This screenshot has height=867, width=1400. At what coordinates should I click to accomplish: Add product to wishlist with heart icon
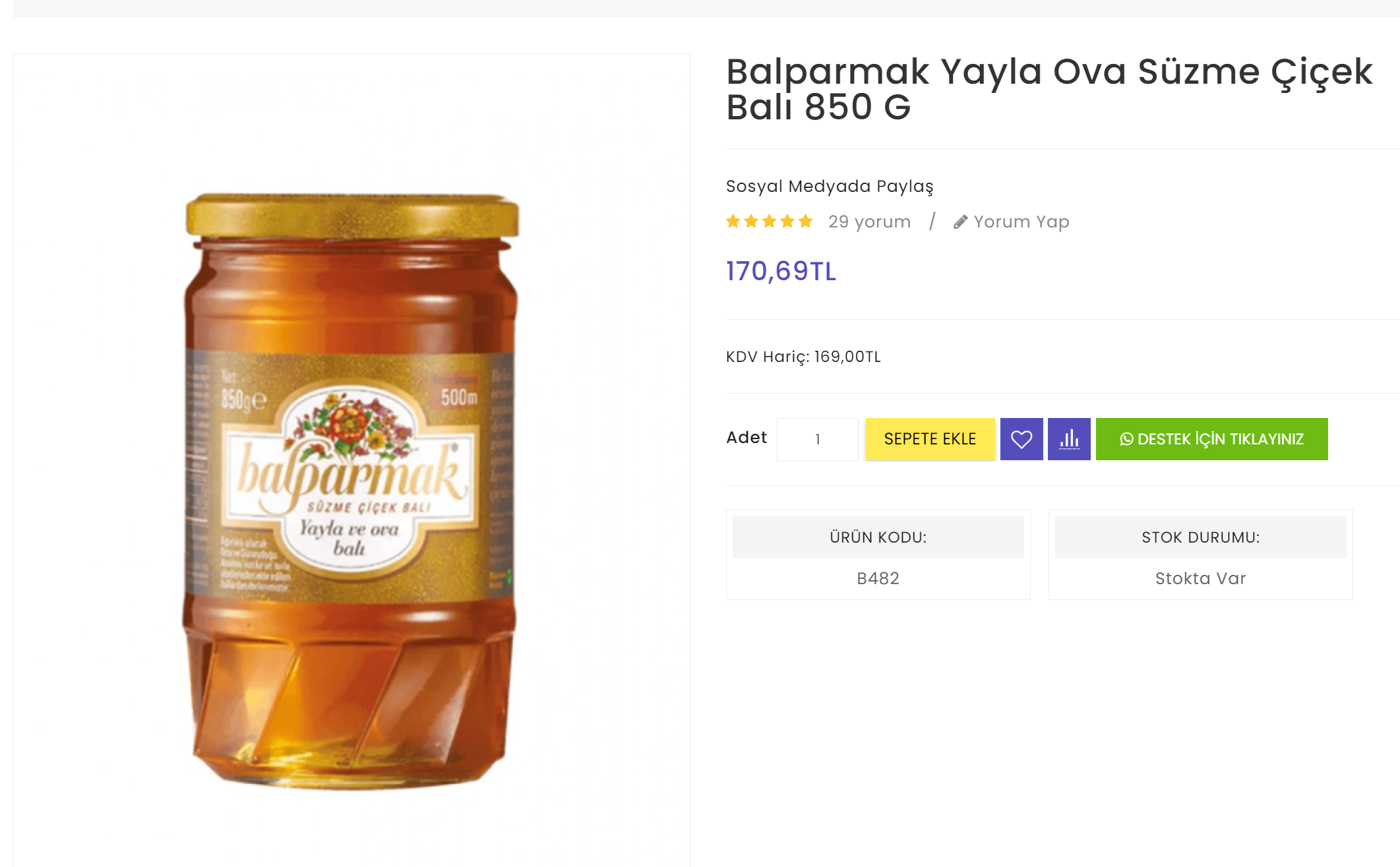click(1021, 439)
